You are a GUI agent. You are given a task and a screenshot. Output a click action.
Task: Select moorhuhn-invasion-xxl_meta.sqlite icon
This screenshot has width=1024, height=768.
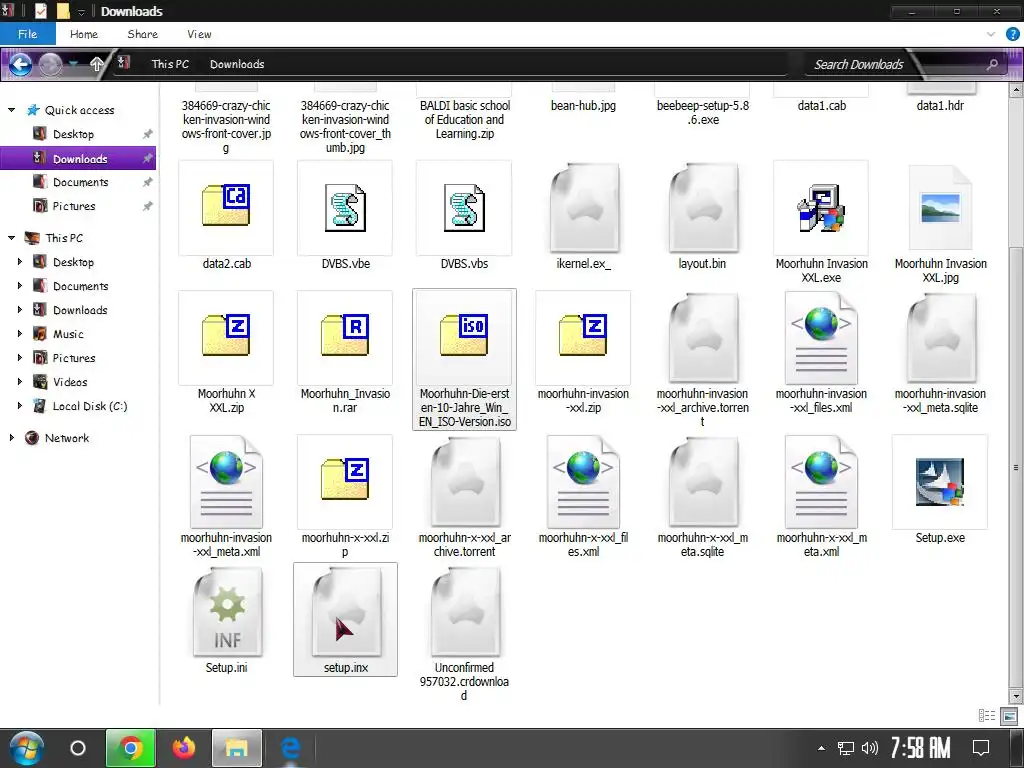click(x=940, y=338)
